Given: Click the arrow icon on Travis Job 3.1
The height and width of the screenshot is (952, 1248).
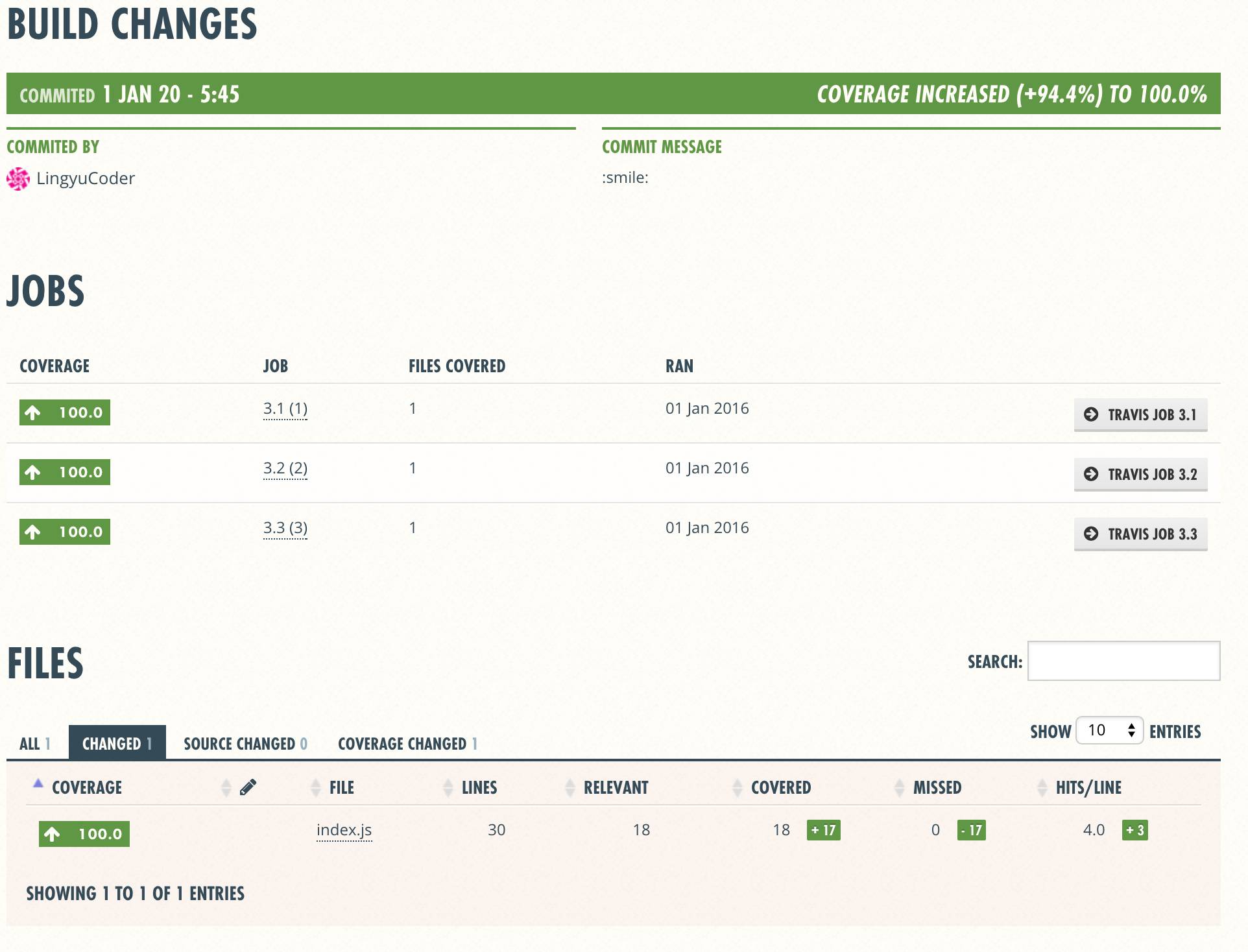Looking at the screenshot, I should tap(1091, 414).
